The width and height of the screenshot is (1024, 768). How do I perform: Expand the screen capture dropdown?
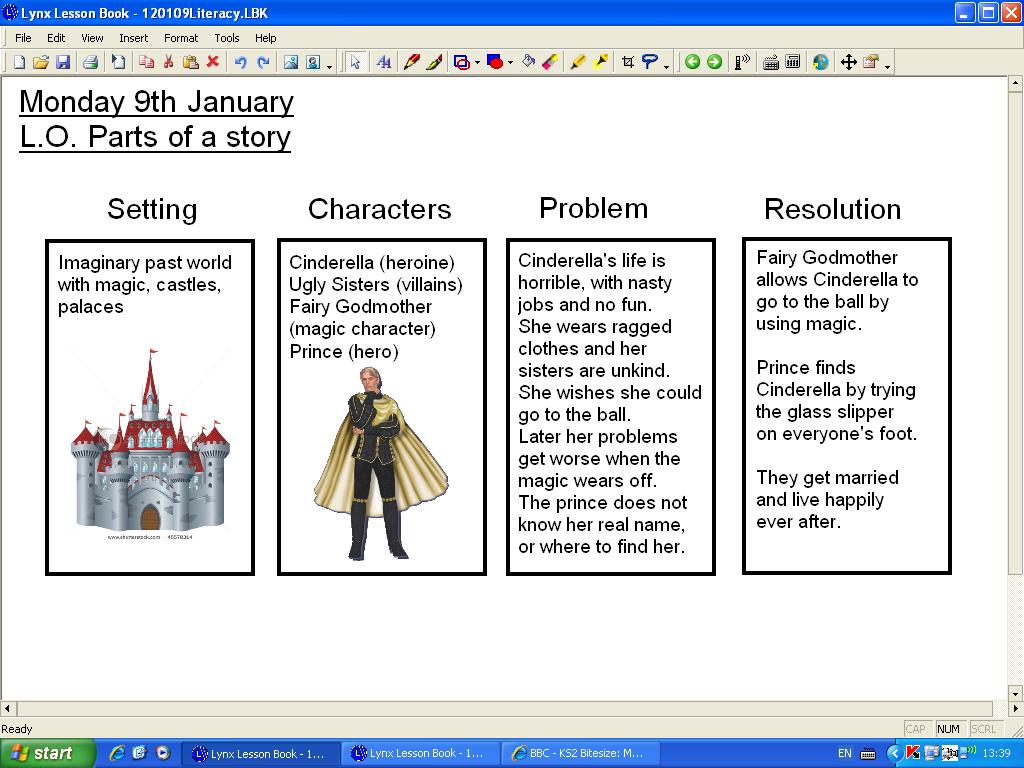pos(888,66)
